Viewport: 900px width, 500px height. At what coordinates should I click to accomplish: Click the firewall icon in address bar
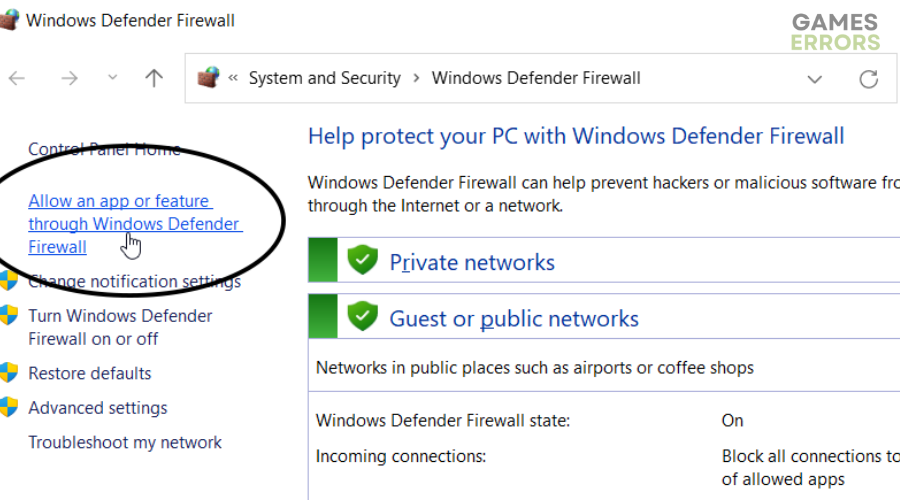[x=208, y=77]
